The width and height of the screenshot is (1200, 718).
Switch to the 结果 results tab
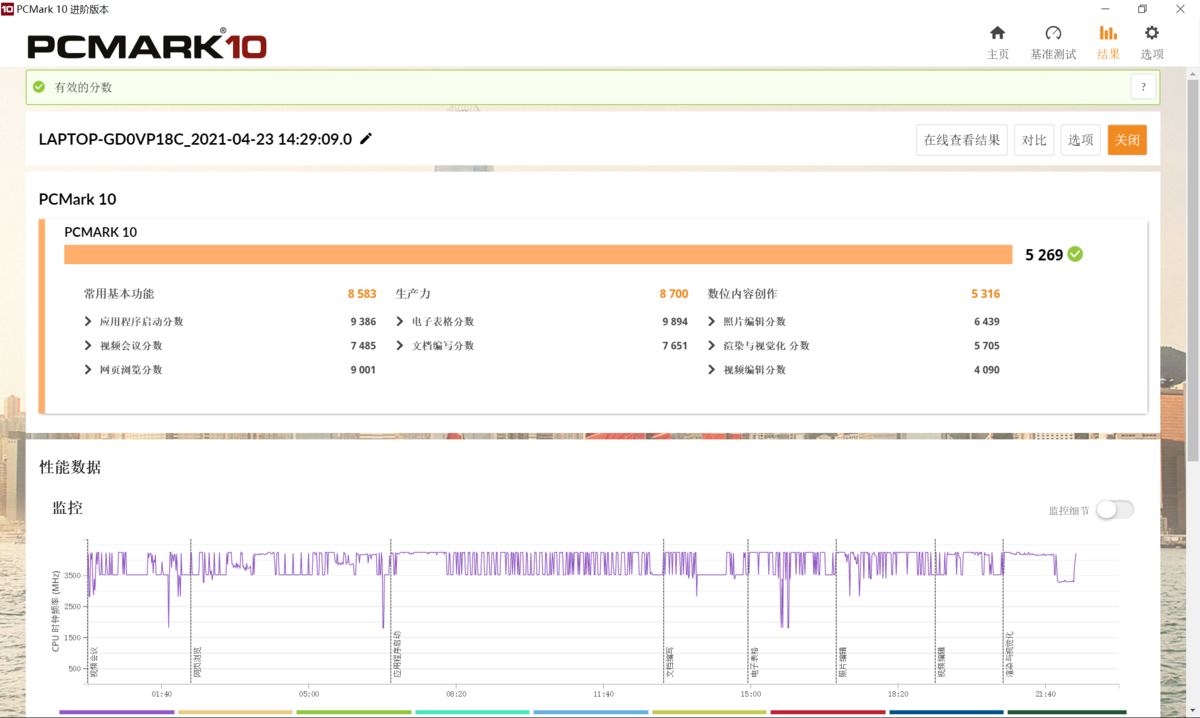tap(1108, 43)
